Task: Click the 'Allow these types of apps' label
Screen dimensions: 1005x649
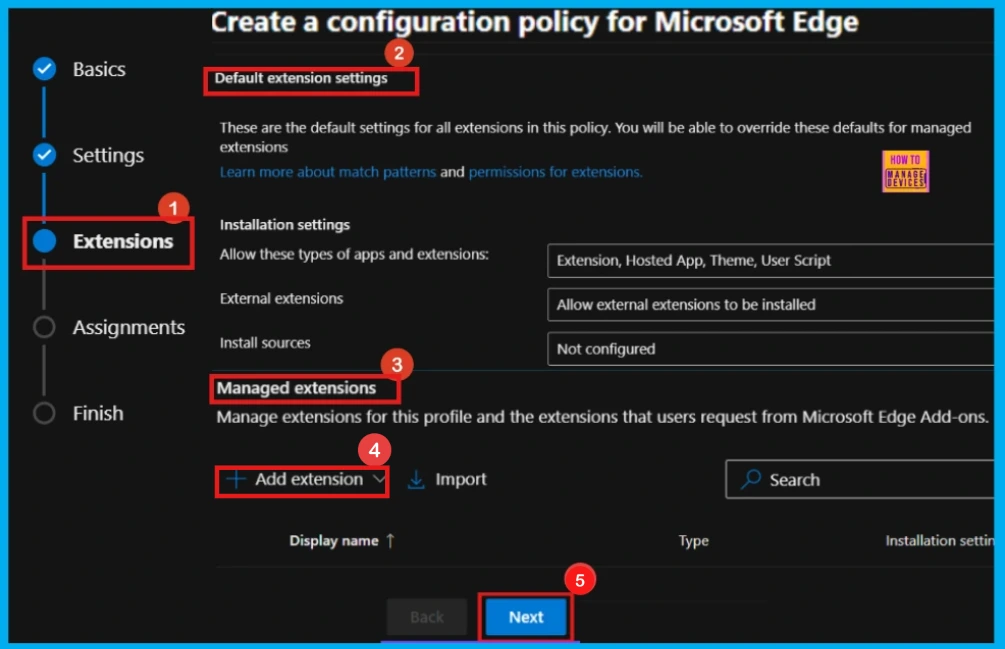Action: (354, 254)
